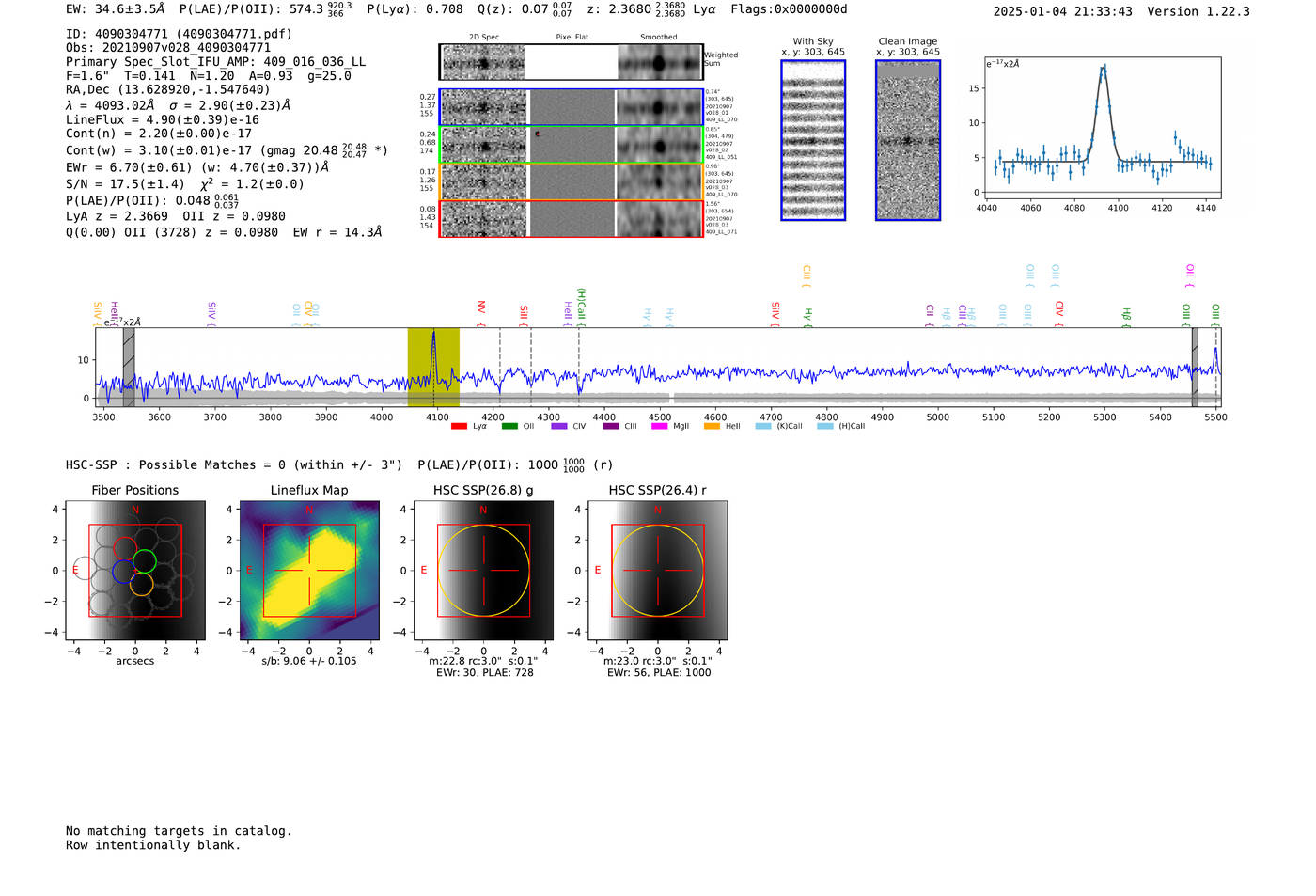Click the blue fiber circle in Fiber Positions

click(123, 572)
